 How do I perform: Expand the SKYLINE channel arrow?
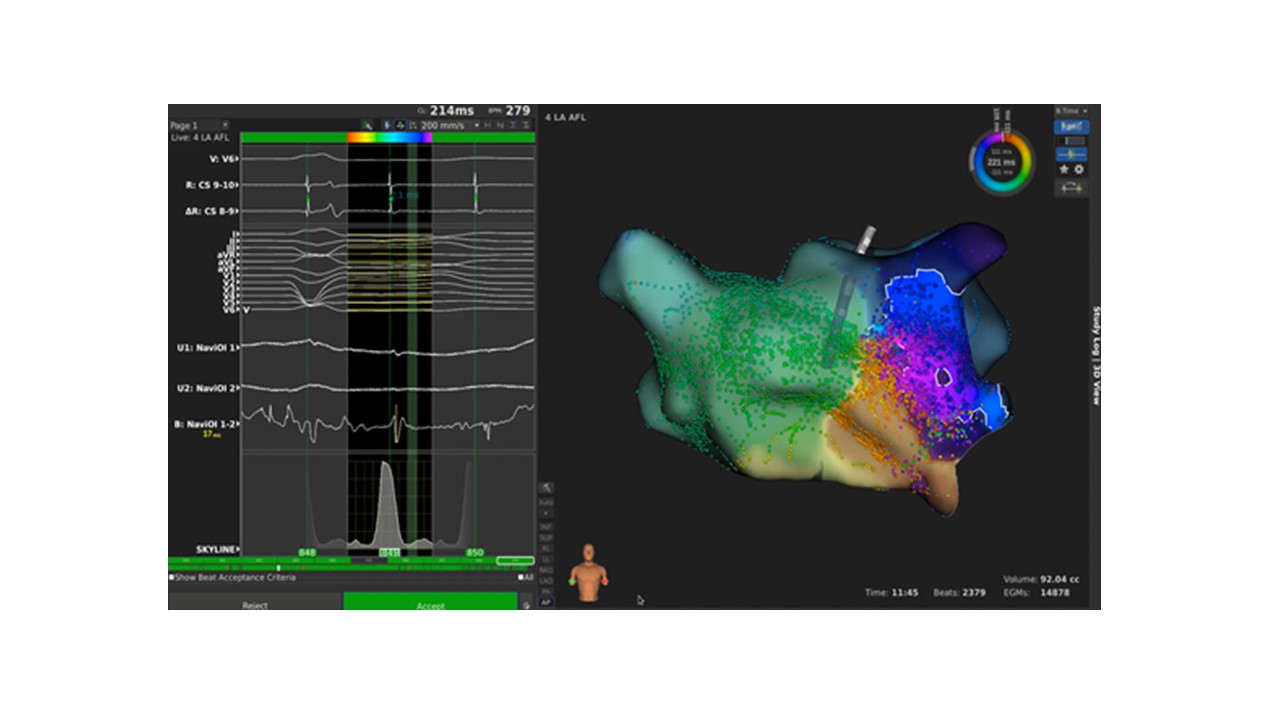pos(237,551)
